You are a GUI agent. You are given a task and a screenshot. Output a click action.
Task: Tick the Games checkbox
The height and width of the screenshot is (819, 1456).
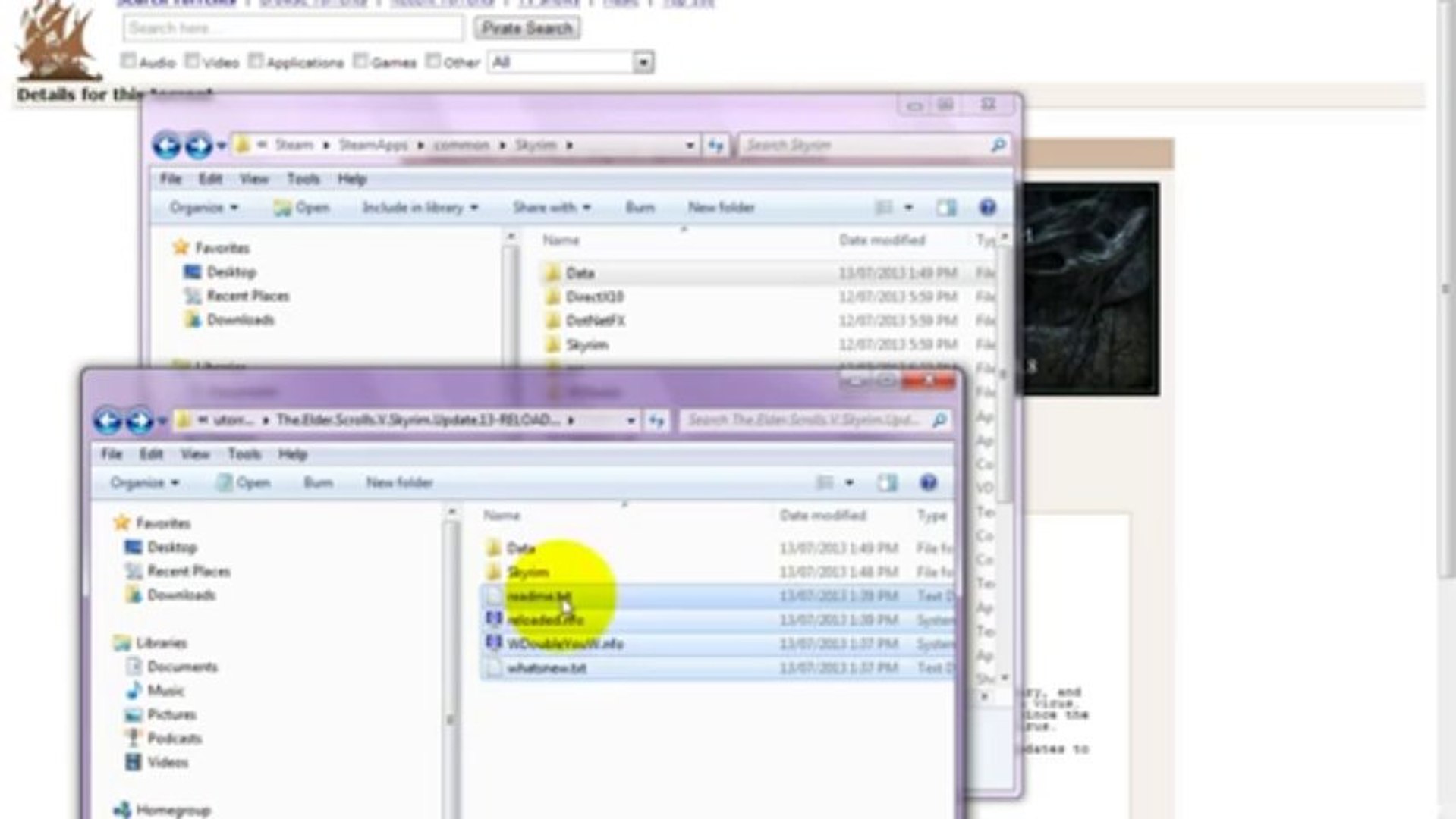pos(360,61)
